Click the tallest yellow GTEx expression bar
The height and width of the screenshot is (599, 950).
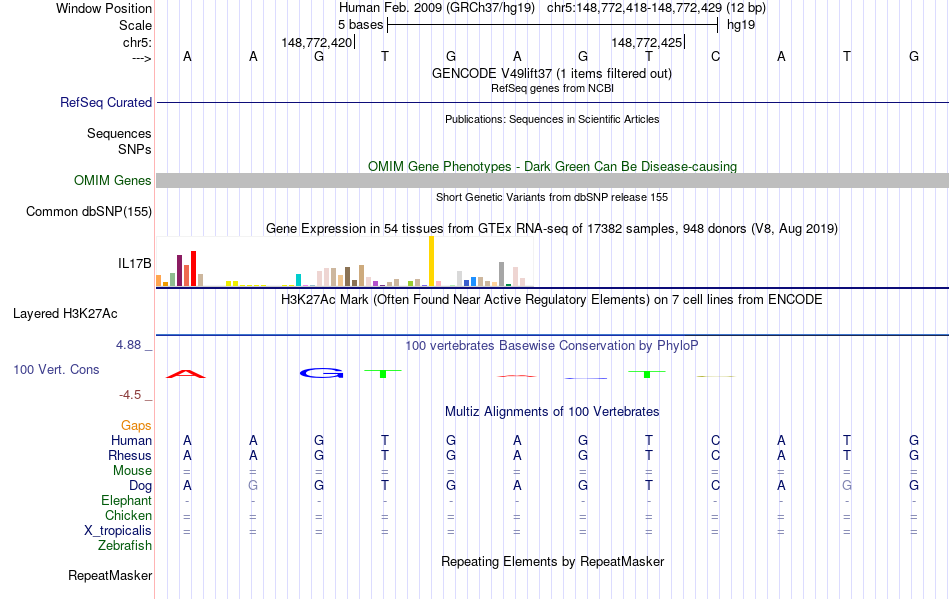pyautogui.click(x=431, y=261)
